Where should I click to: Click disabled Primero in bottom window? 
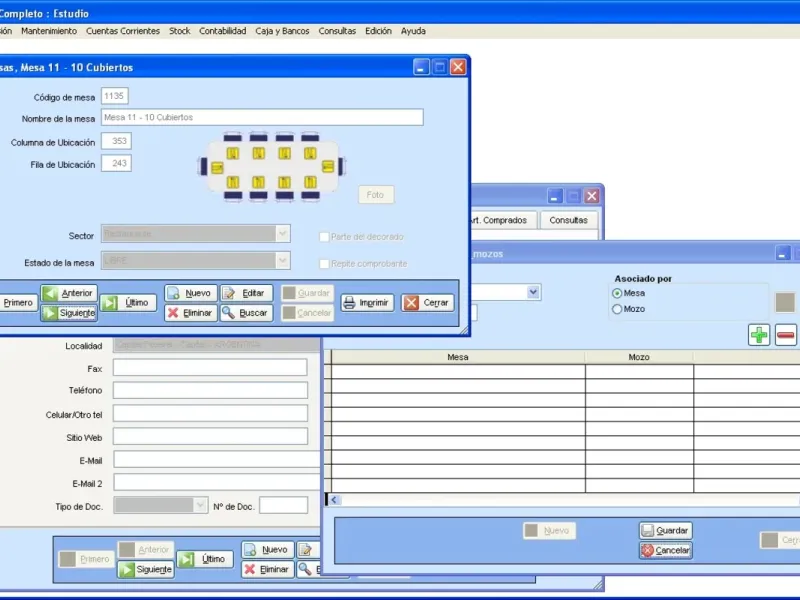coord(87,559)
